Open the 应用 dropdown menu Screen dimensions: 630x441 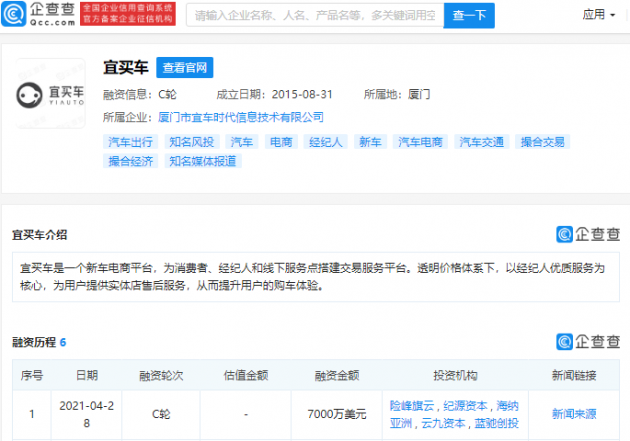point(599,15)
